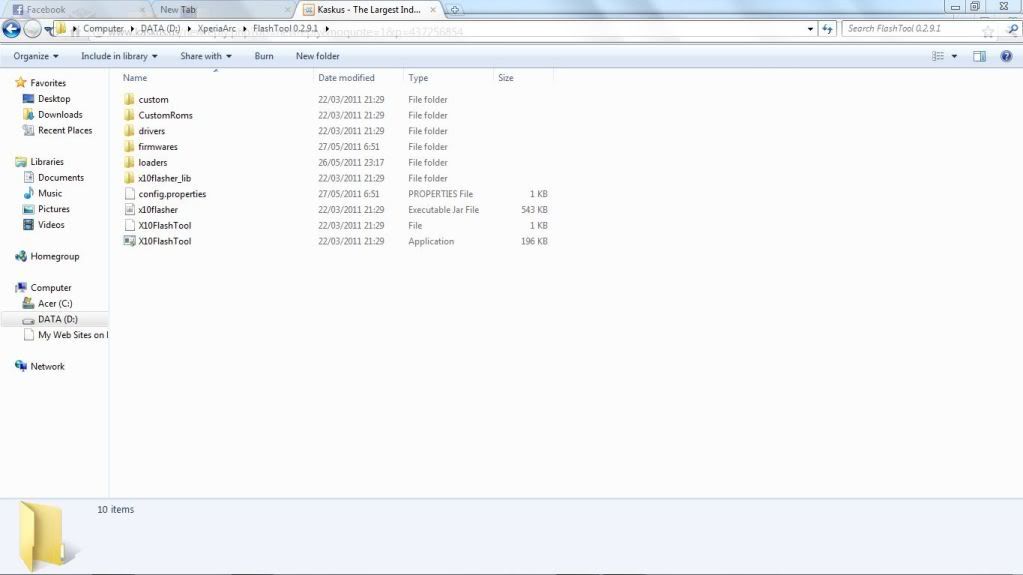Expand breadcrumb arrow after DATA (D:)
Viewport: 1023px width, 575px height.
click(x=189, y=29)
